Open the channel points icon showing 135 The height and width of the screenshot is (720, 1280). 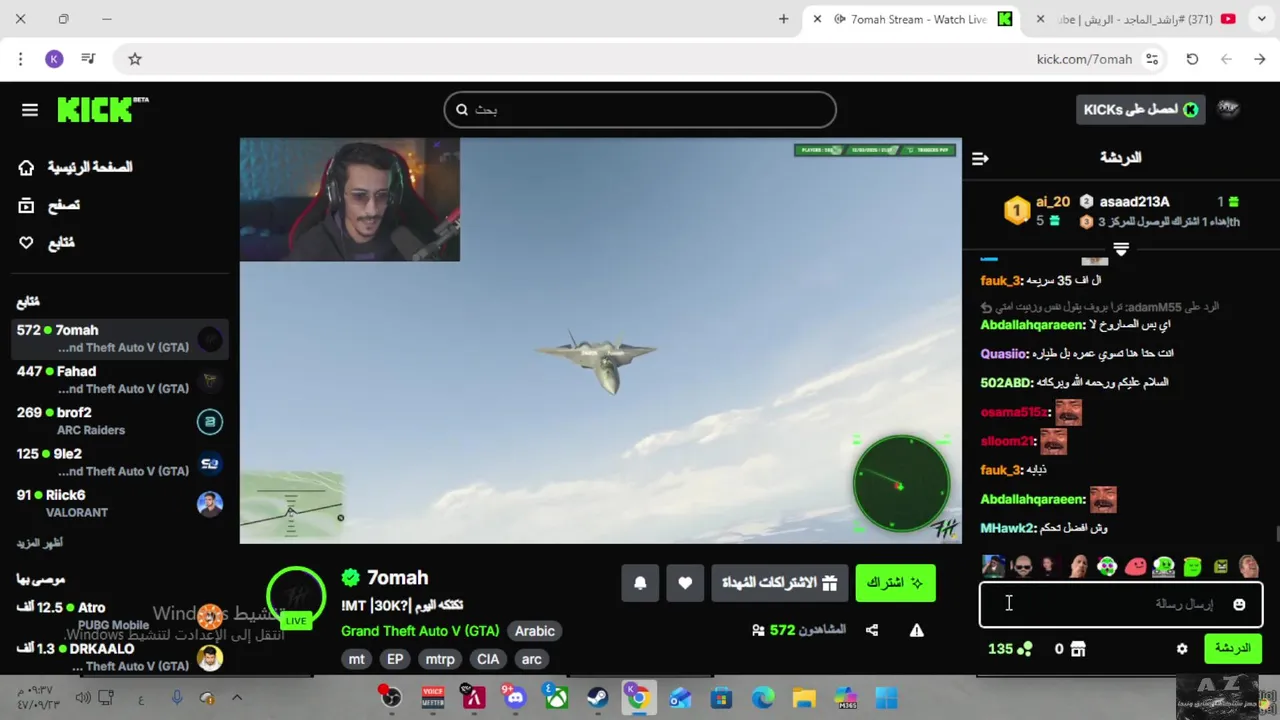click(x=1024, y=649)
